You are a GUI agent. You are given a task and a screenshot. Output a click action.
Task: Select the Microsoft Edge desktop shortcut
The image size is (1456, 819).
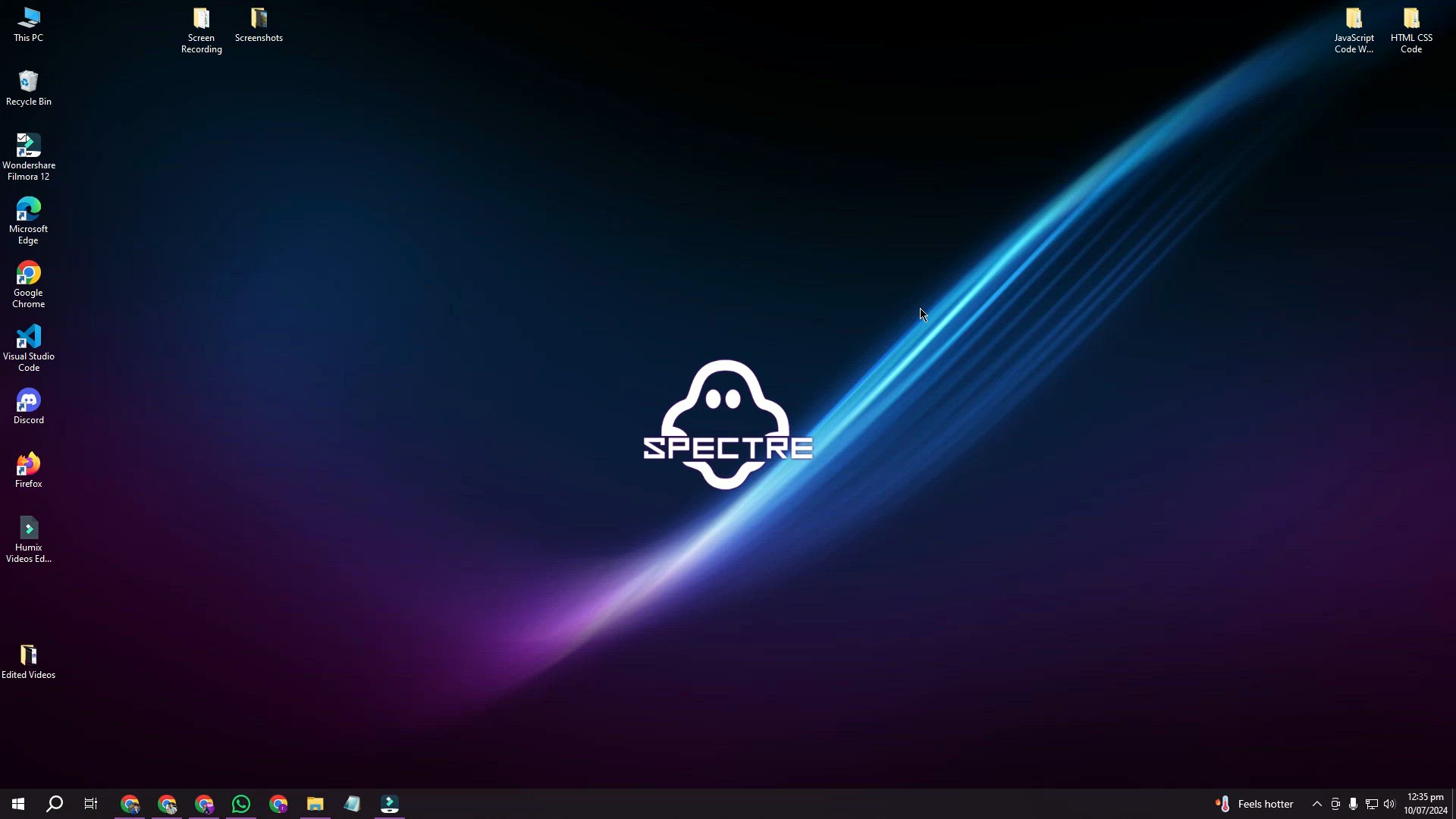click(28, 221)
